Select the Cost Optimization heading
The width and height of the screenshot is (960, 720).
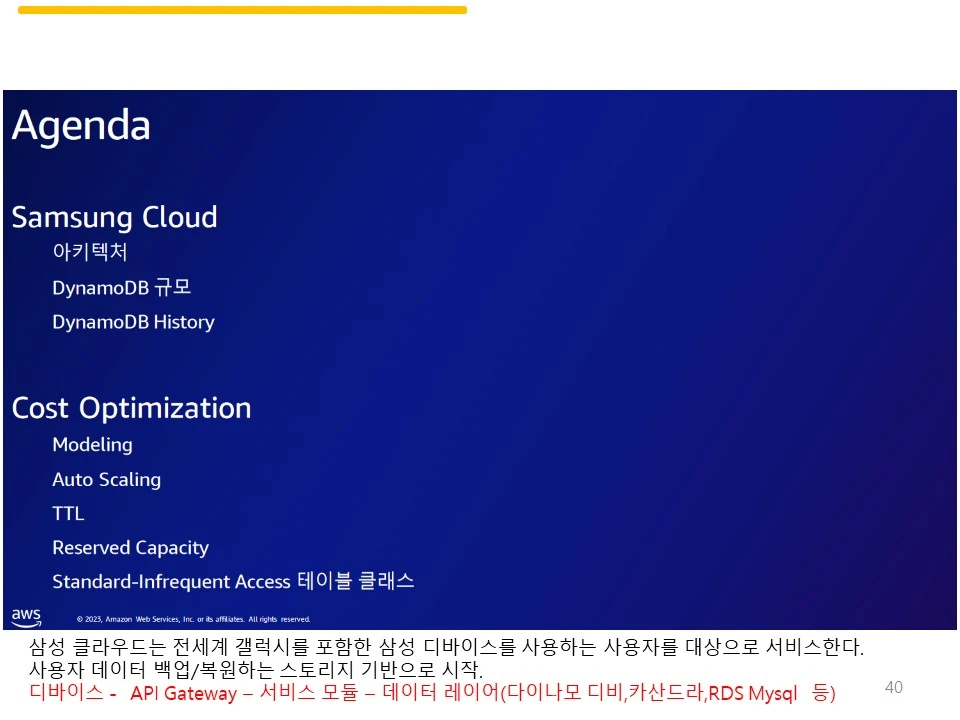click(132, 408)
